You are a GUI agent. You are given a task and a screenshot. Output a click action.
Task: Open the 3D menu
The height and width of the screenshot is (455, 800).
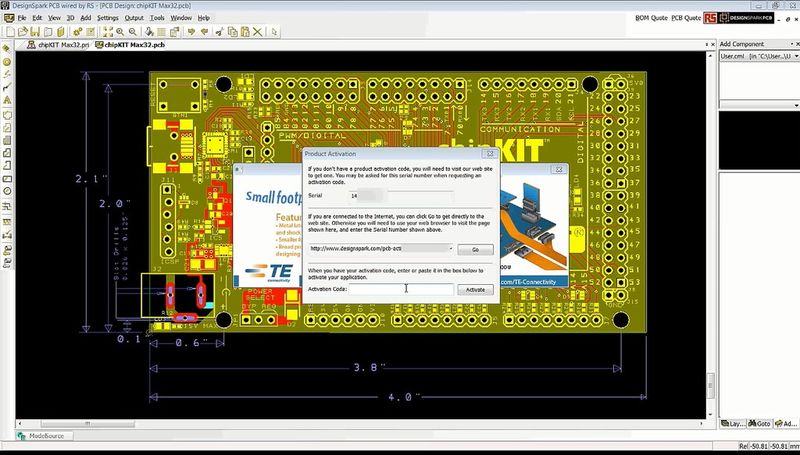(70, 18)
